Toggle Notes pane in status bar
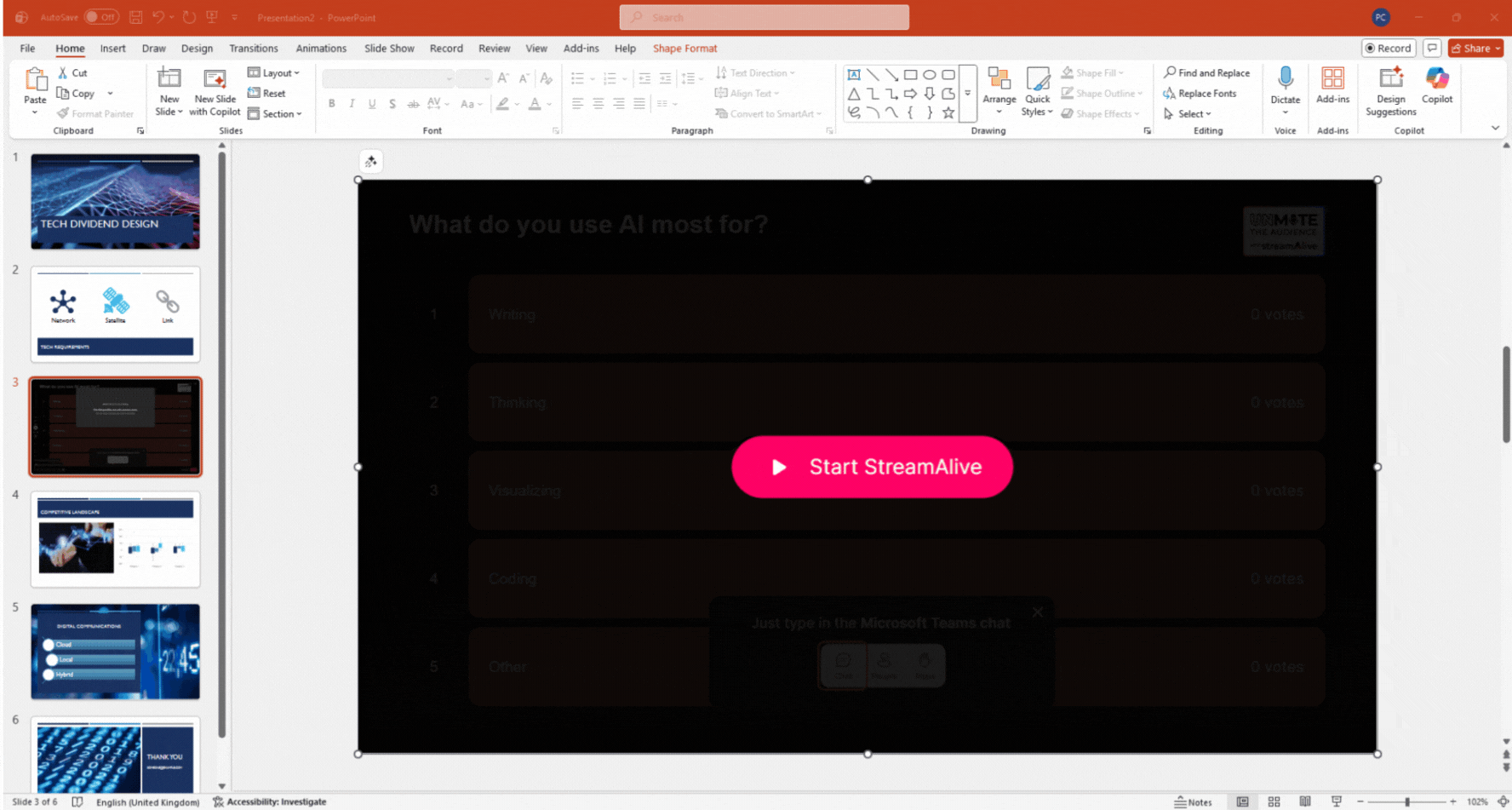This screenshot has width=1512, height=810. click(1193, 801)
